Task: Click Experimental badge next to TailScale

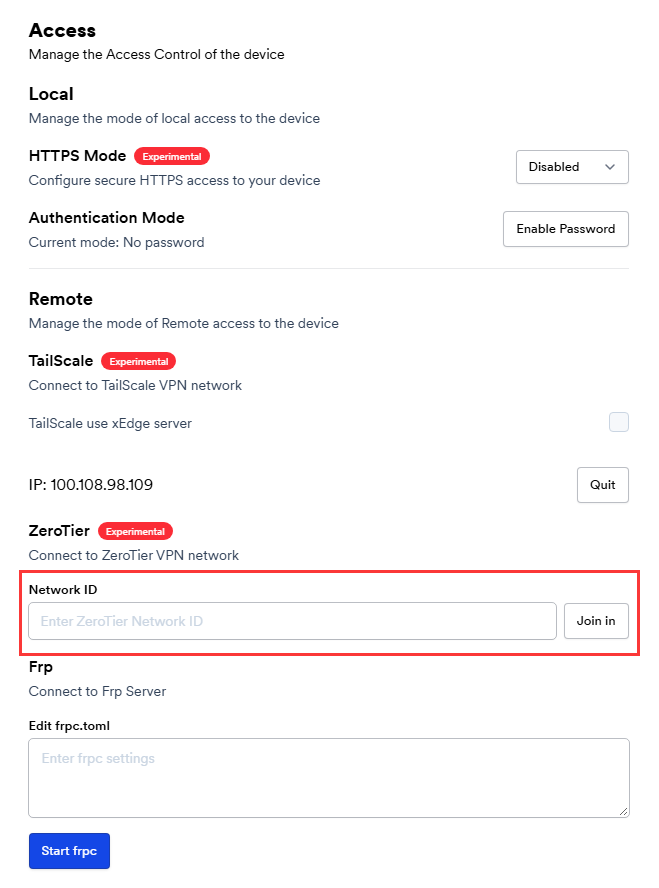Action: click(x=139, y=361)
